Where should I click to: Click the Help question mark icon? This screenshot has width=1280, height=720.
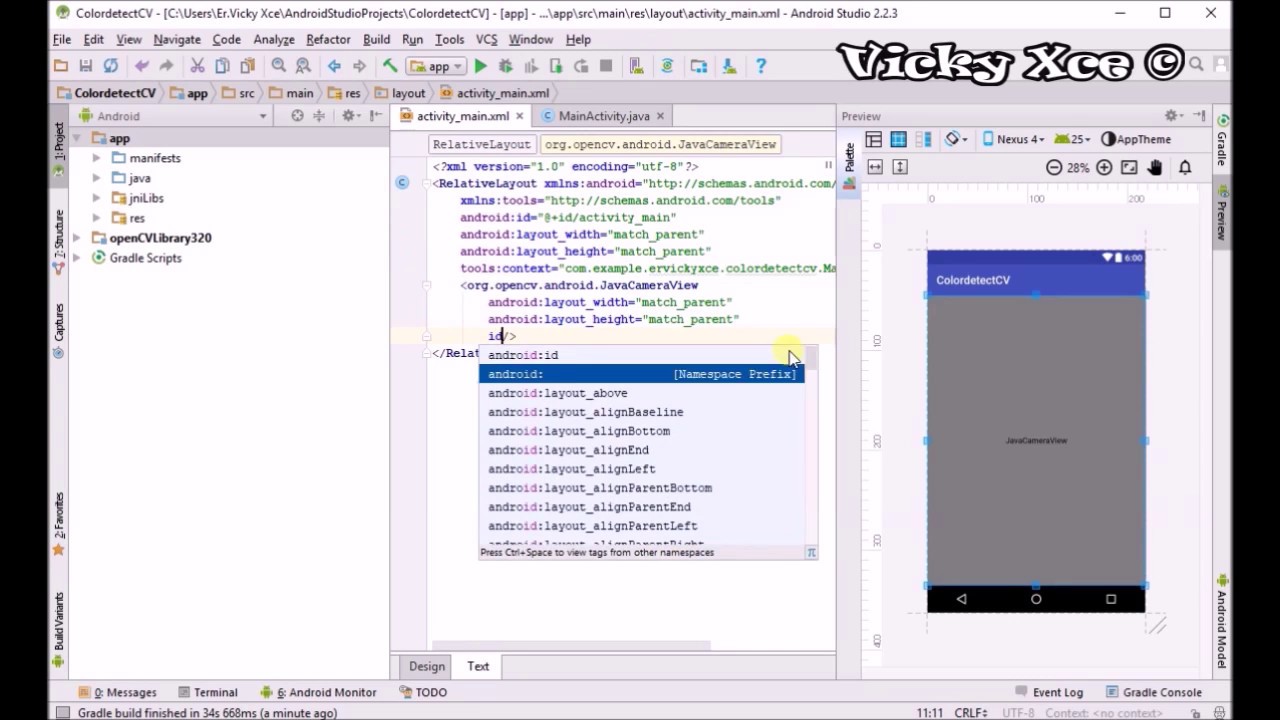(x=761, y=66)
